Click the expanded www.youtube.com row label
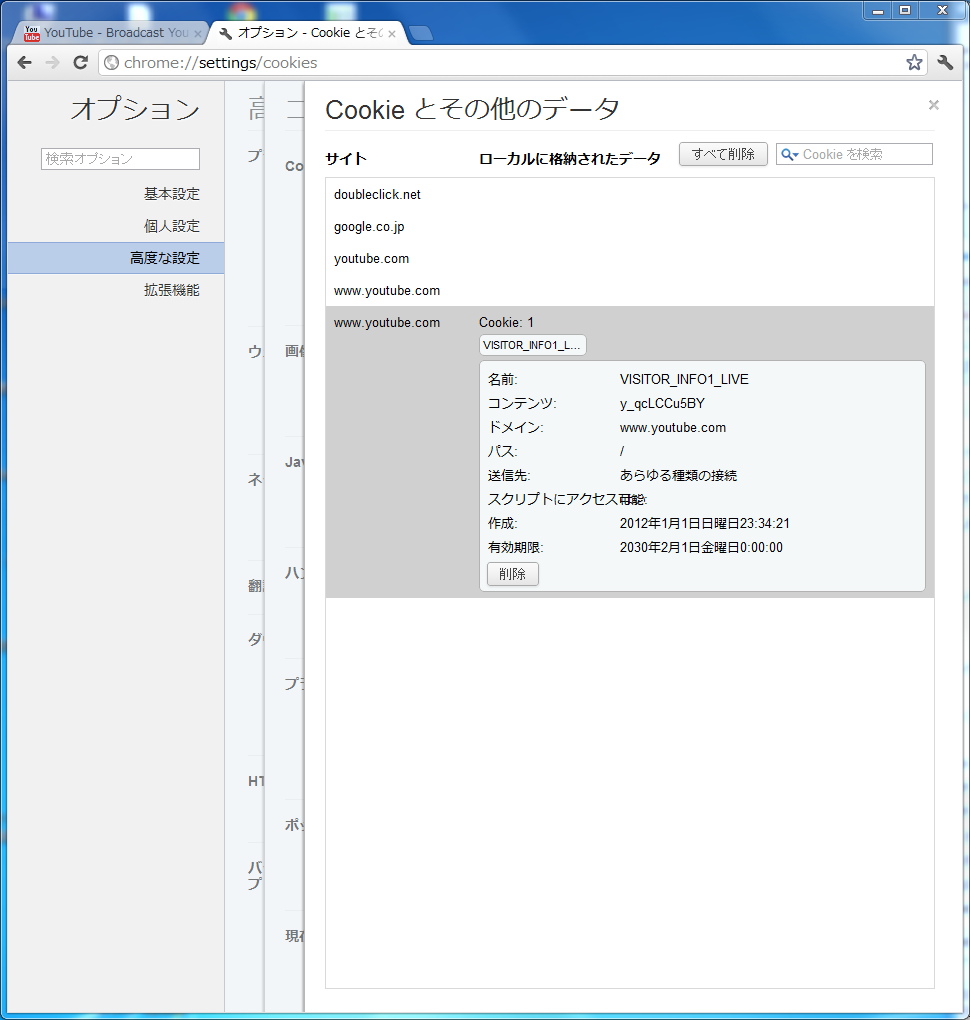This screenshot has width=970, height=1020. coord(387,323)
